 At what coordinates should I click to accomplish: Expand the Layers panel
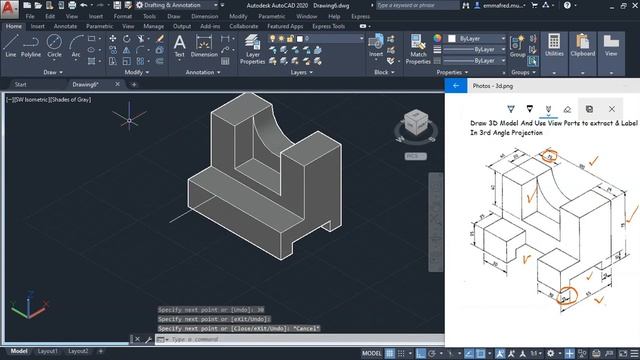(x=302, y=72)
